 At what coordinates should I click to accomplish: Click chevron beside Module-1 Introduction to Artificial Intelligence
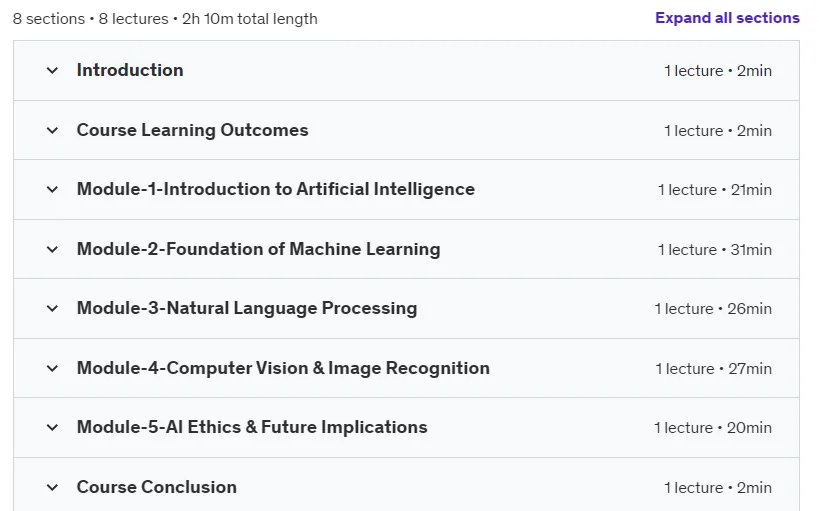[52, 190]
